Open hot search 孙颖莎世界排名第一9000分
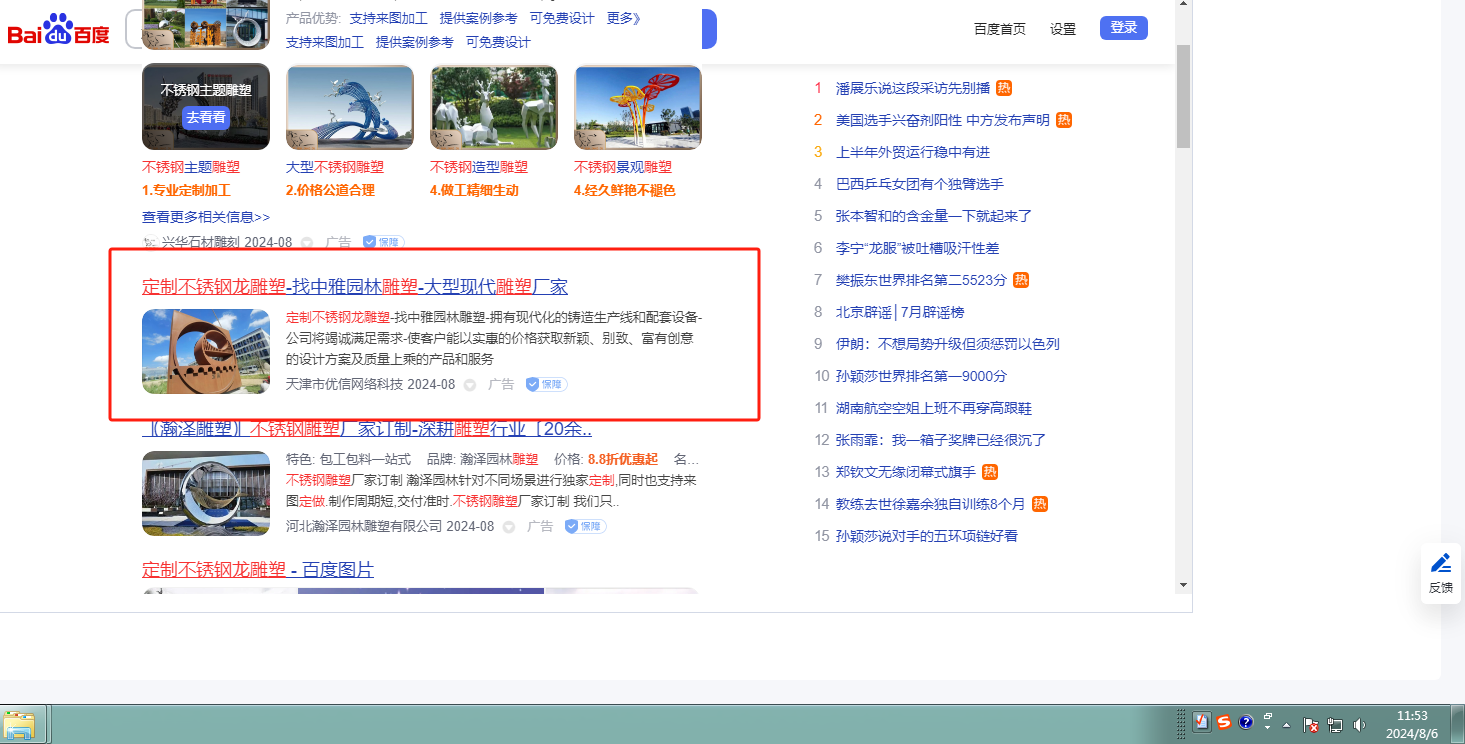Screen dimensions: 1465x744 click(x=922, y=376)
